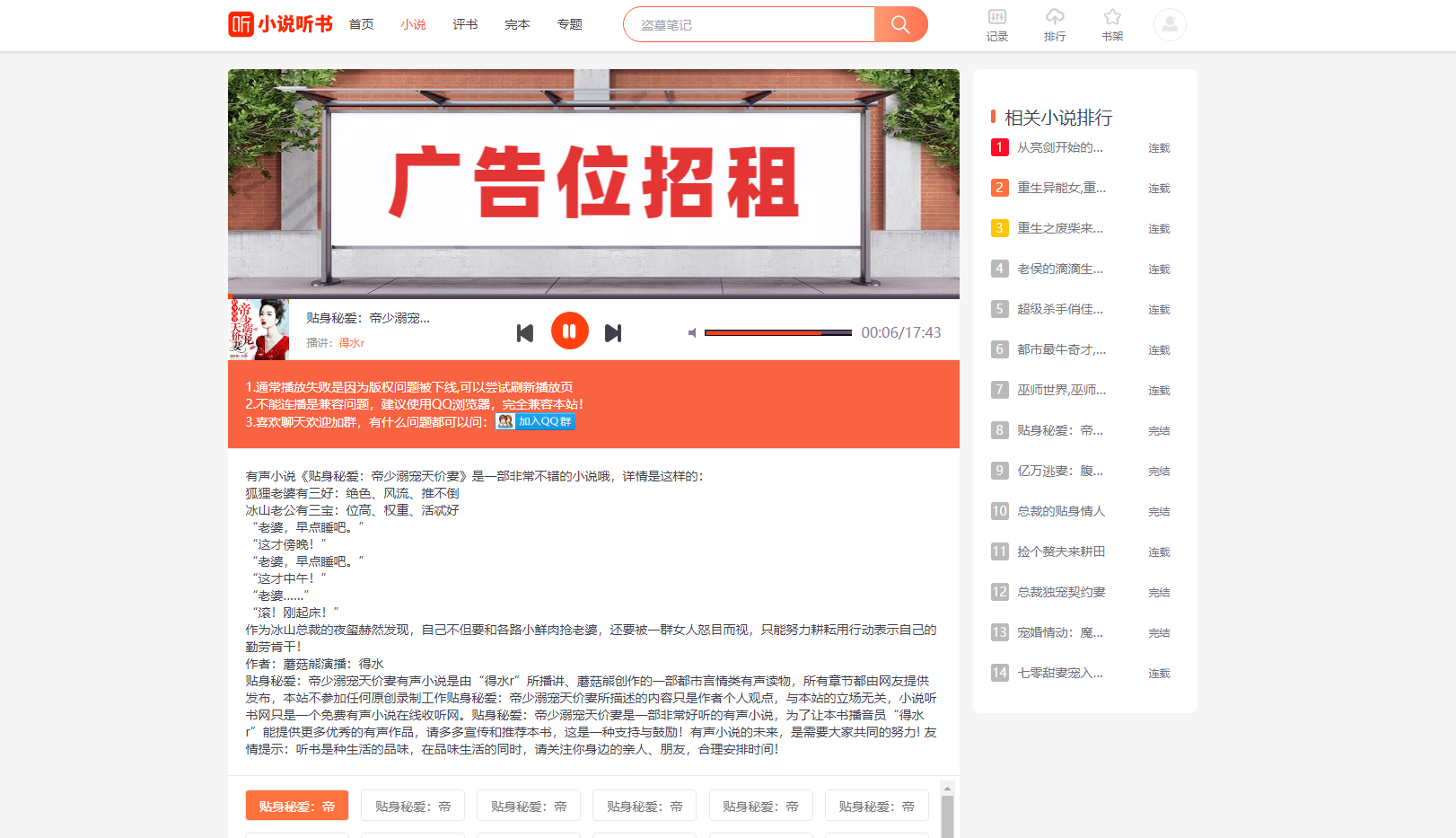The height and width of the screenshot is (838, 1456).
Task: Click the episode list scrollbar
Action: (947, 816)
